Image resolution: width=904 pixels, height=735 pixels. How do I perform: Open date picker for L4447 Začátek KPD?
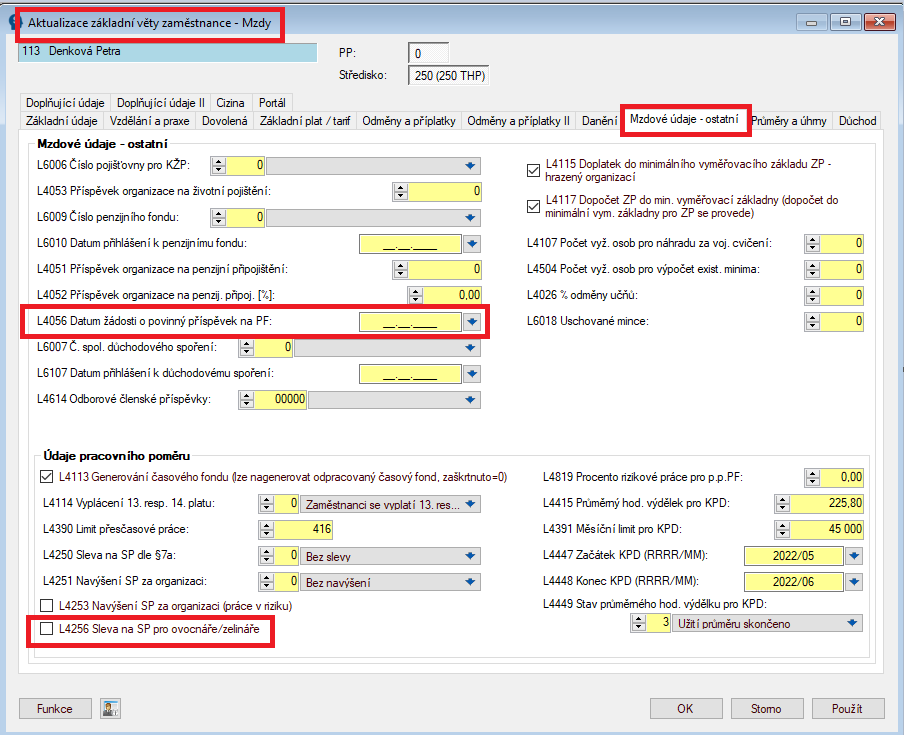tap(854, 556)
